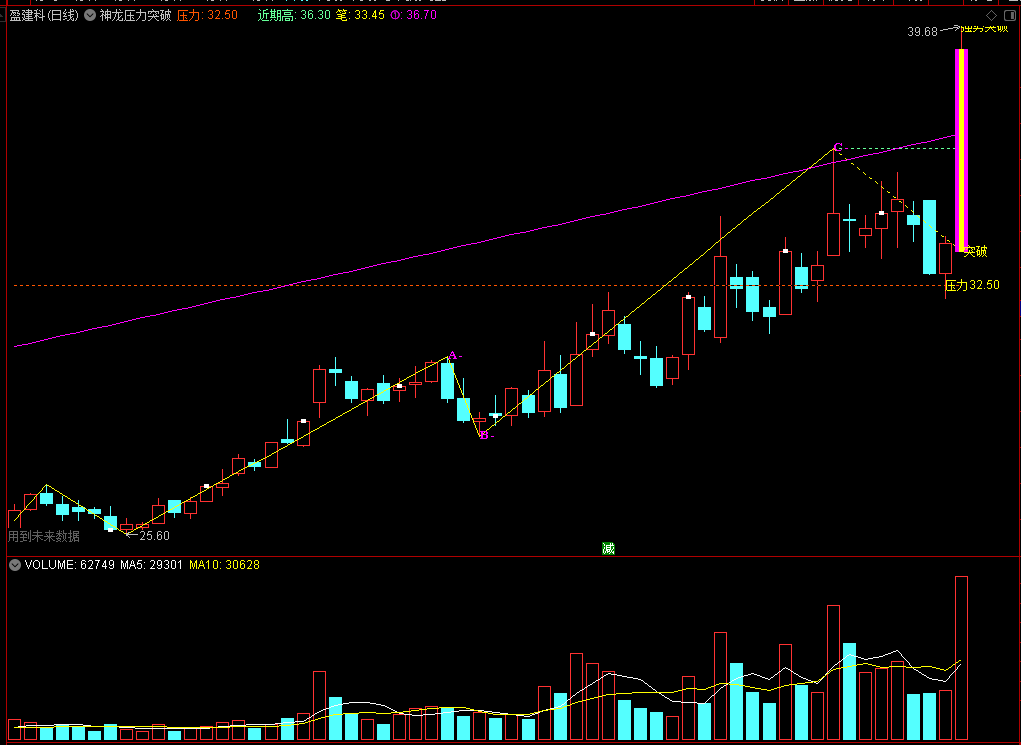Viewport: 1021px width, 745px height.
Task: Click wave point A label
Action: 454,356
